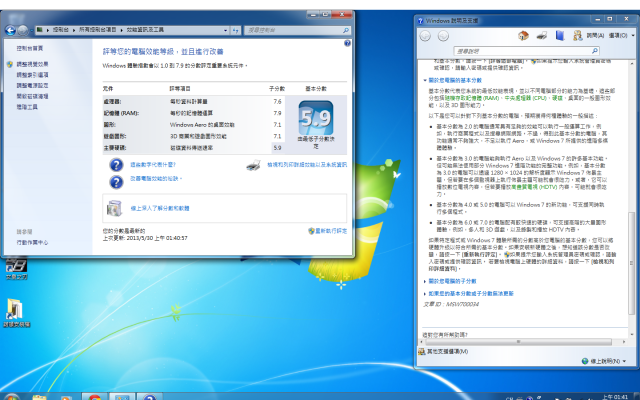Click the 5.9 base score badge
640x400 pixels.
316,118
